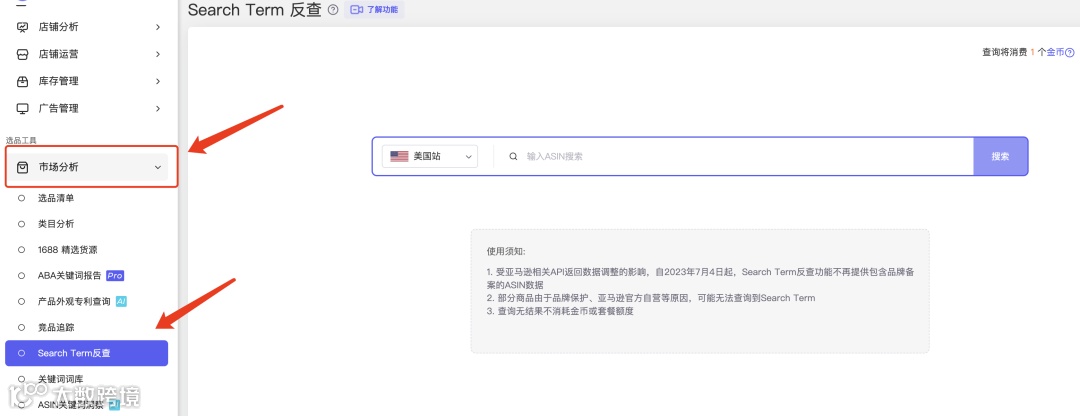The image size is (1080, 416).
Task: Click the 使用须知 heading text
Action: [x=506, y=251]
